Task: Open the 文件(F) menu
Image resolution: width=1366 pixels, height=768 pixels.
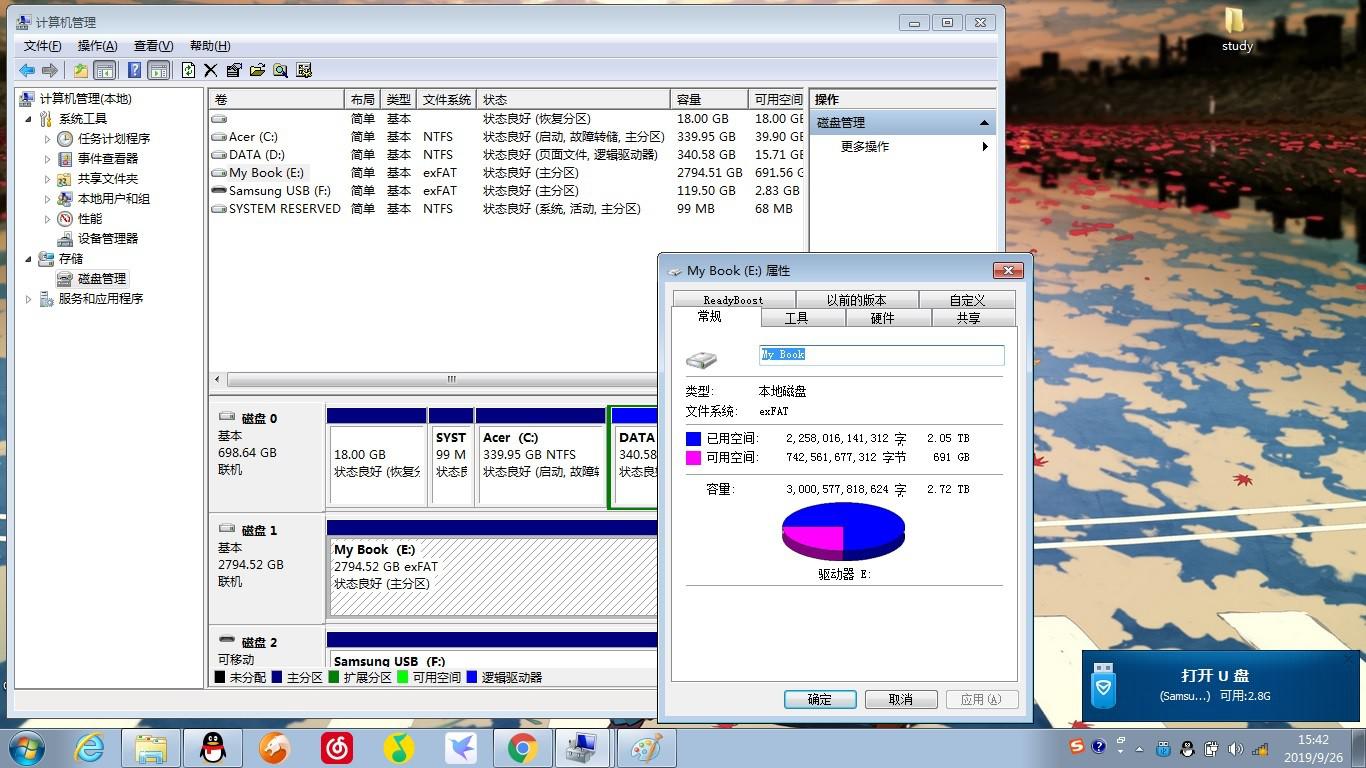Action: 41,45
